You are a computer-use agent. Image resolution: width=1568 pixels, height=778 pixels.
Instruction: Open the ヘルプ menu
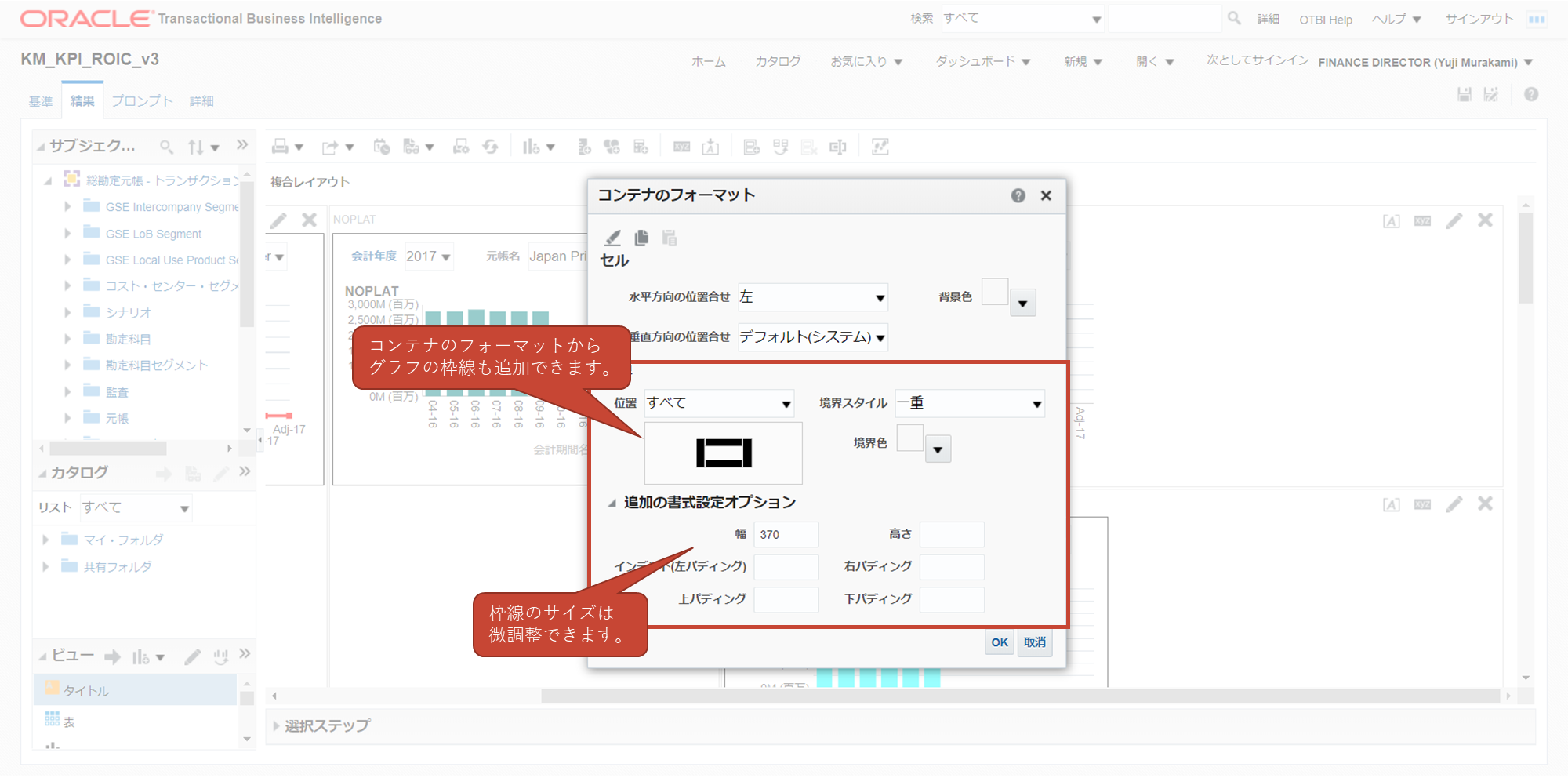point(1396,19)
